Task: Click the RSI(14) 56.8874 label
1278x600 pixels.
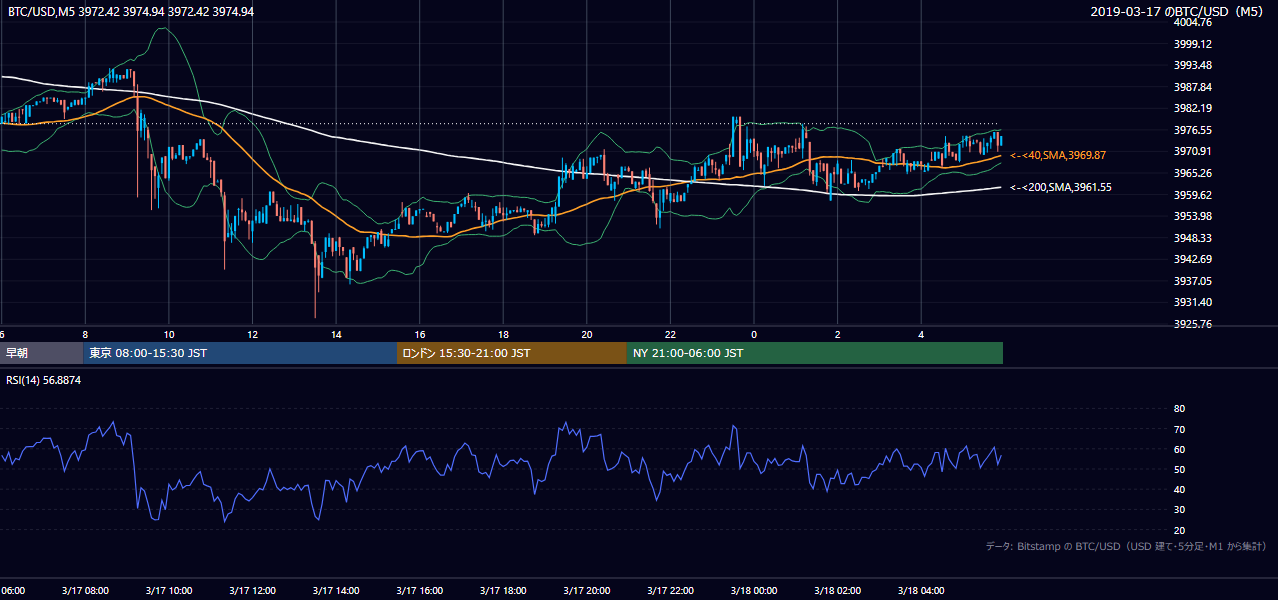Action: (44, 380)
